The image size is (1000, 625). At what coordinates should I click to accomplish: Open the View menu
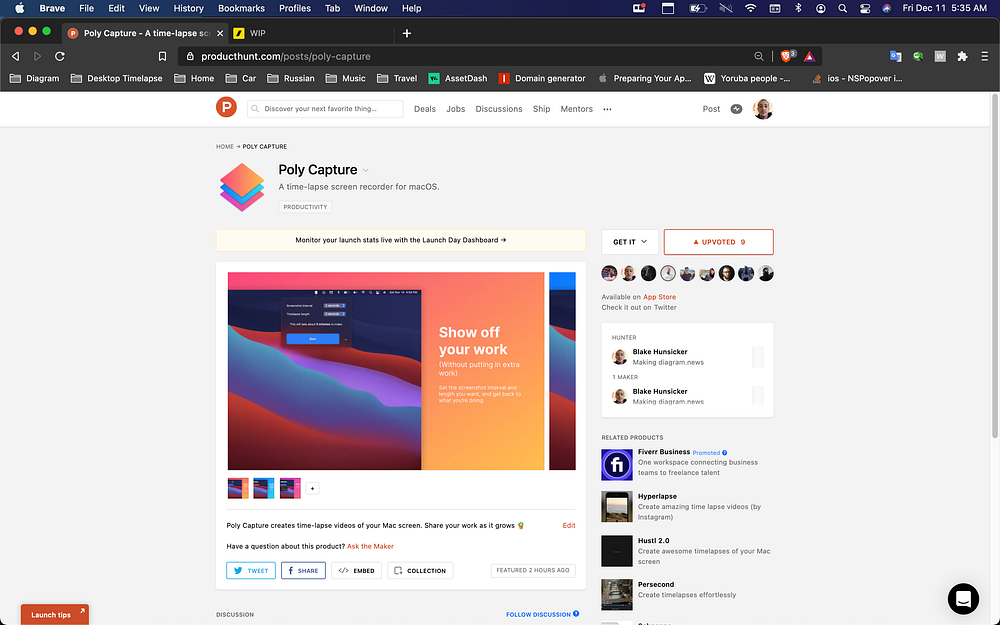click(149, 8)
